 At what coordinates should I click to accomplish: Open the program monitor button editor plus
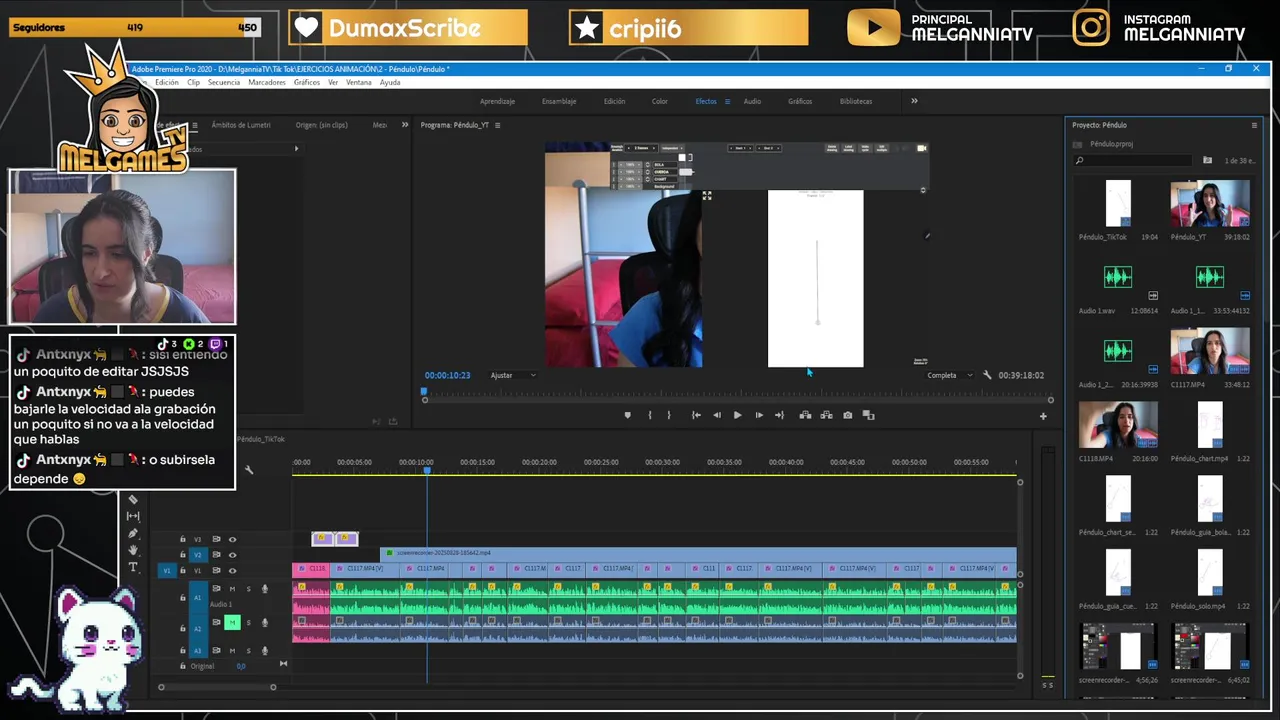pos(1043,416)
